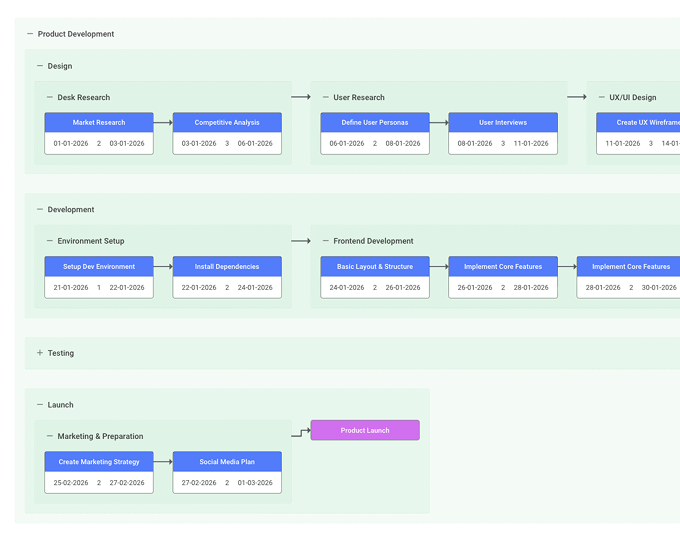Expand the Testing section
The width and height of the screenshot is (680, 540).
[x=40, y=353]
